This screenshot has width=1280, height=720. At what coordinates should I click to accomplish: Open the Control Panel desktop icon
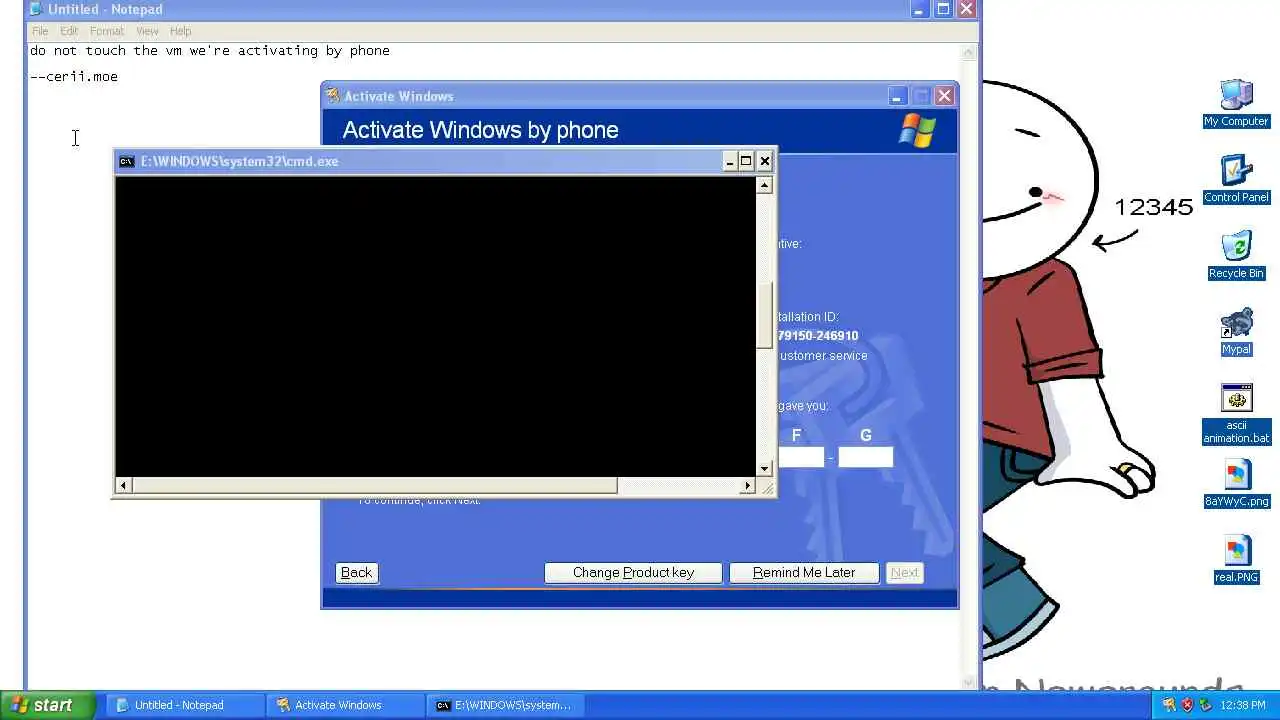[1236, 180]
